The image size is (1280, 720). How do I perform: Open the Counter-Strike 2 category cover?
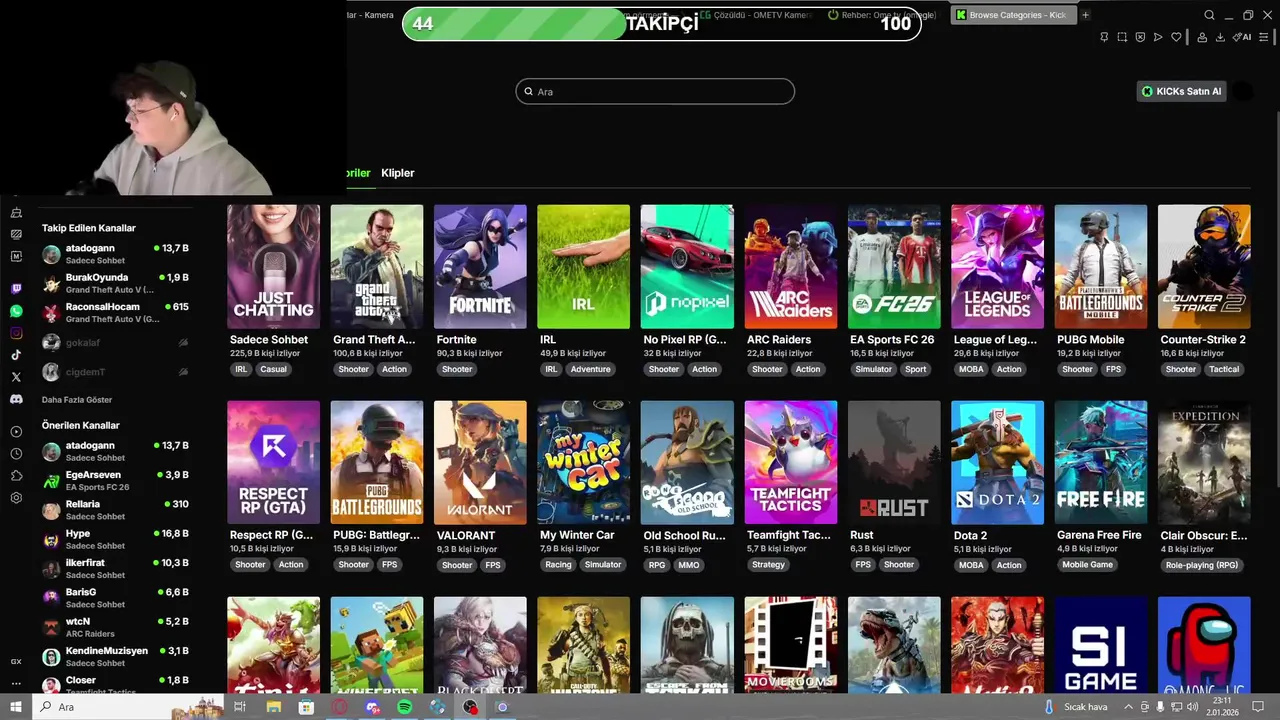coord(1204,267)
